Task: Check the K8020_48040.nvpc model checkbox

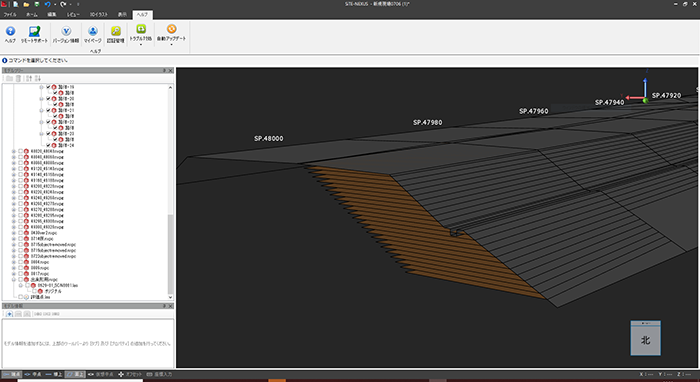Action: pyautogui.click(x=21, y=152)
